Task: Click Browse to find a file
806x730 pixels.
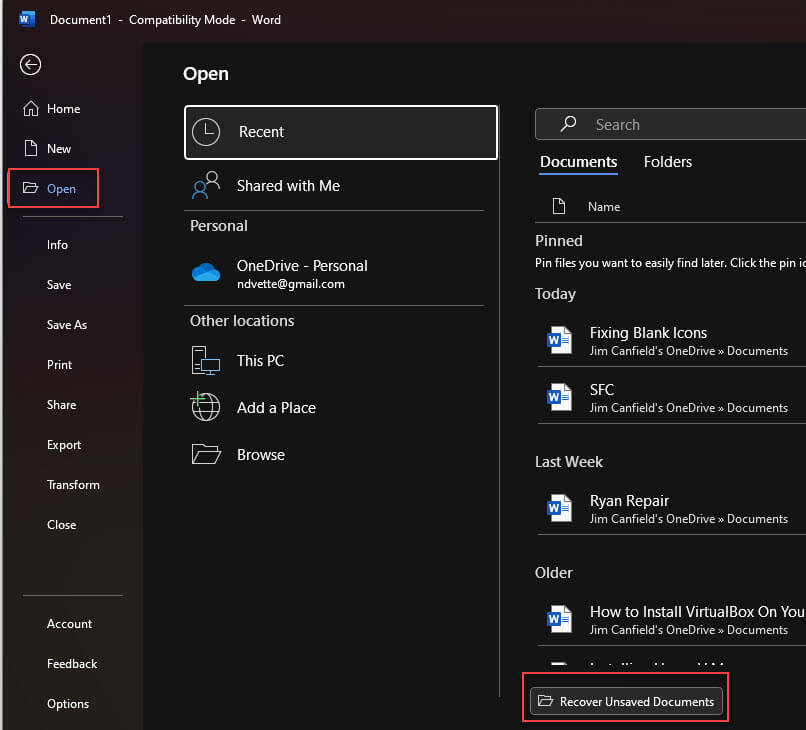Action: (334, 454)
